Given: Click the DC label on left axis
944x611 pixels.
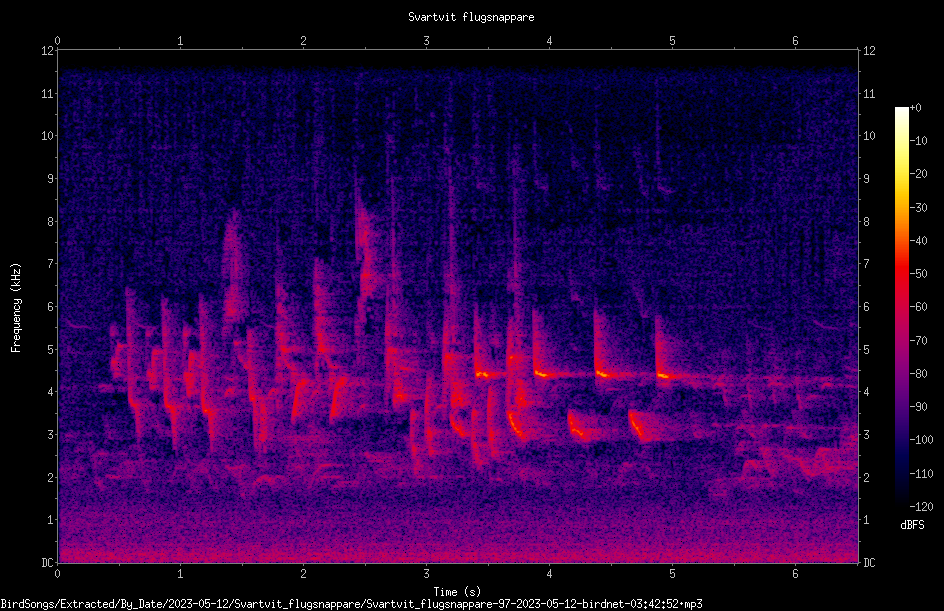Looking at the screenshot, I should 47,563.
